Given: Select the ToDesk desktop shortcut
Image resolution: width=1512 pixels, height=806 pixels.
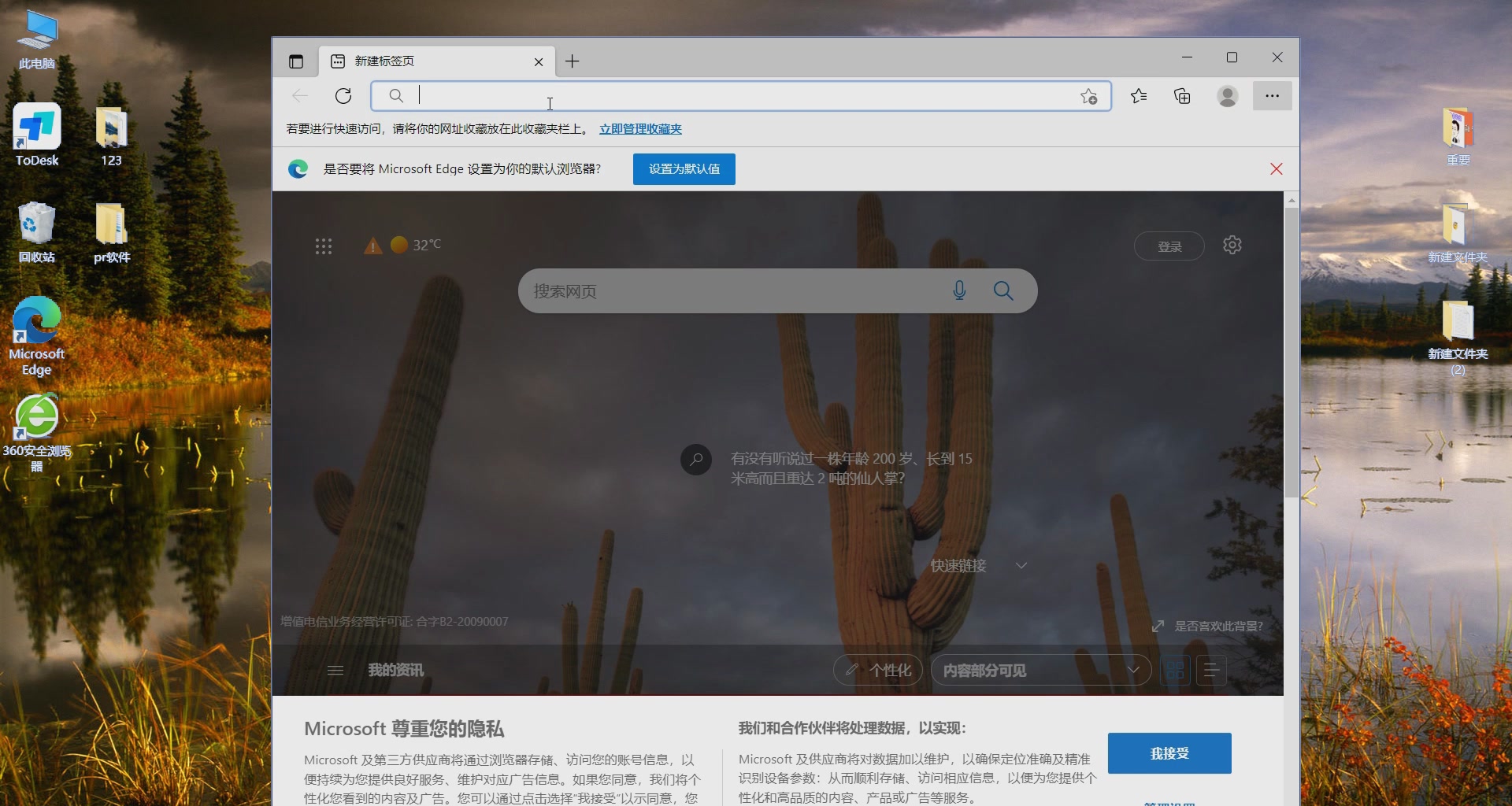Looking at the screenshot, I should 37,135.
